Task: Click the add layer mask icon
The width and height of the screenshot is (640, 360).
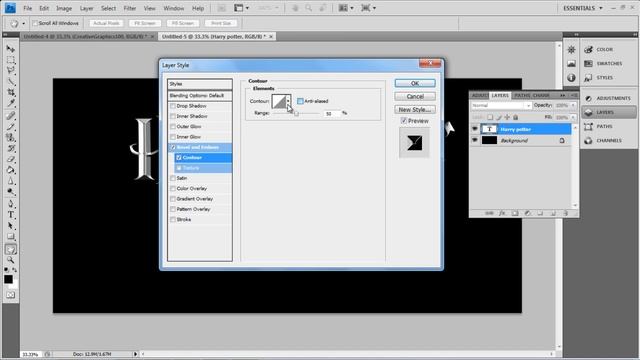Action: tap(515, 213)
